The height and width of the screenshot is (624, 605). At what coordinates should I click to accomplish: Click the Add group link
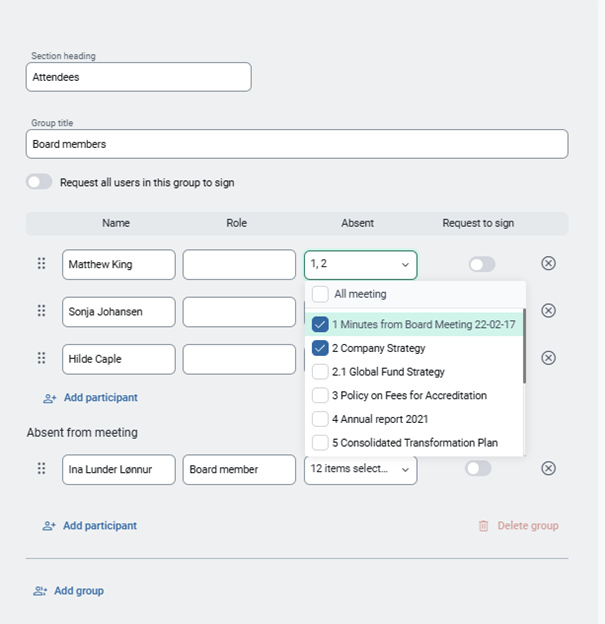(68, 591)
